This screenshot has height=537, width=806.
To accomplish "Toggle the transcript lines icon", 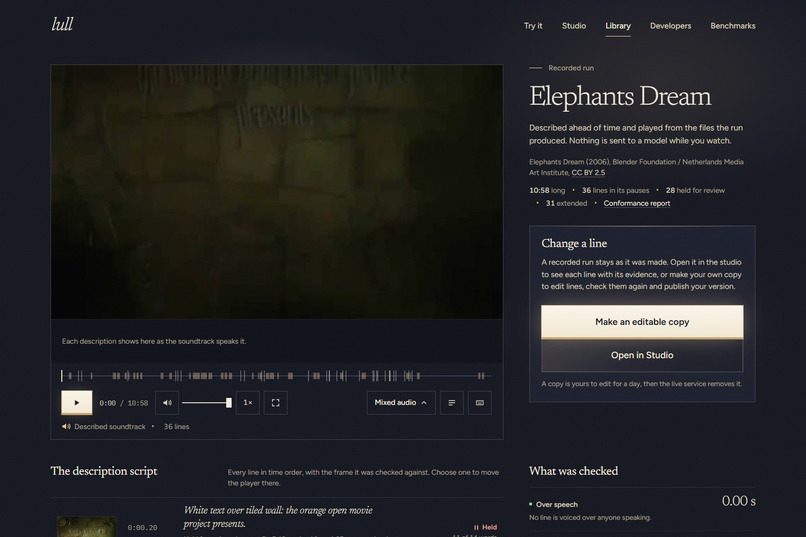I will point(452,403).
